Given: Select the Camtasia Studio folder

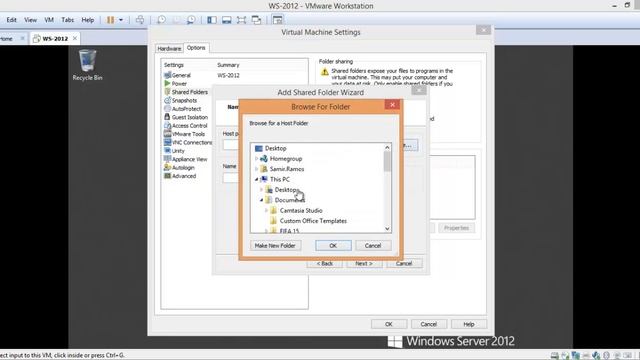Looking at the screenshot, I should [x=296, y=211].
